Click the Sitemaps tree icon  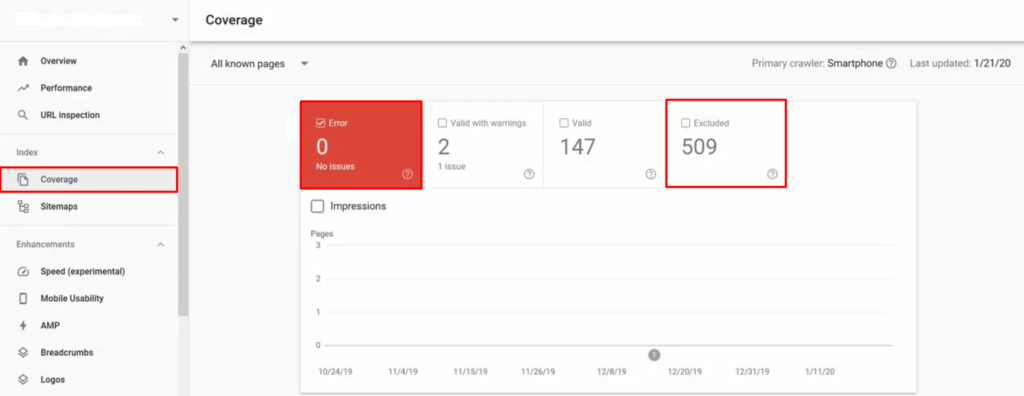tap(23, 206)
